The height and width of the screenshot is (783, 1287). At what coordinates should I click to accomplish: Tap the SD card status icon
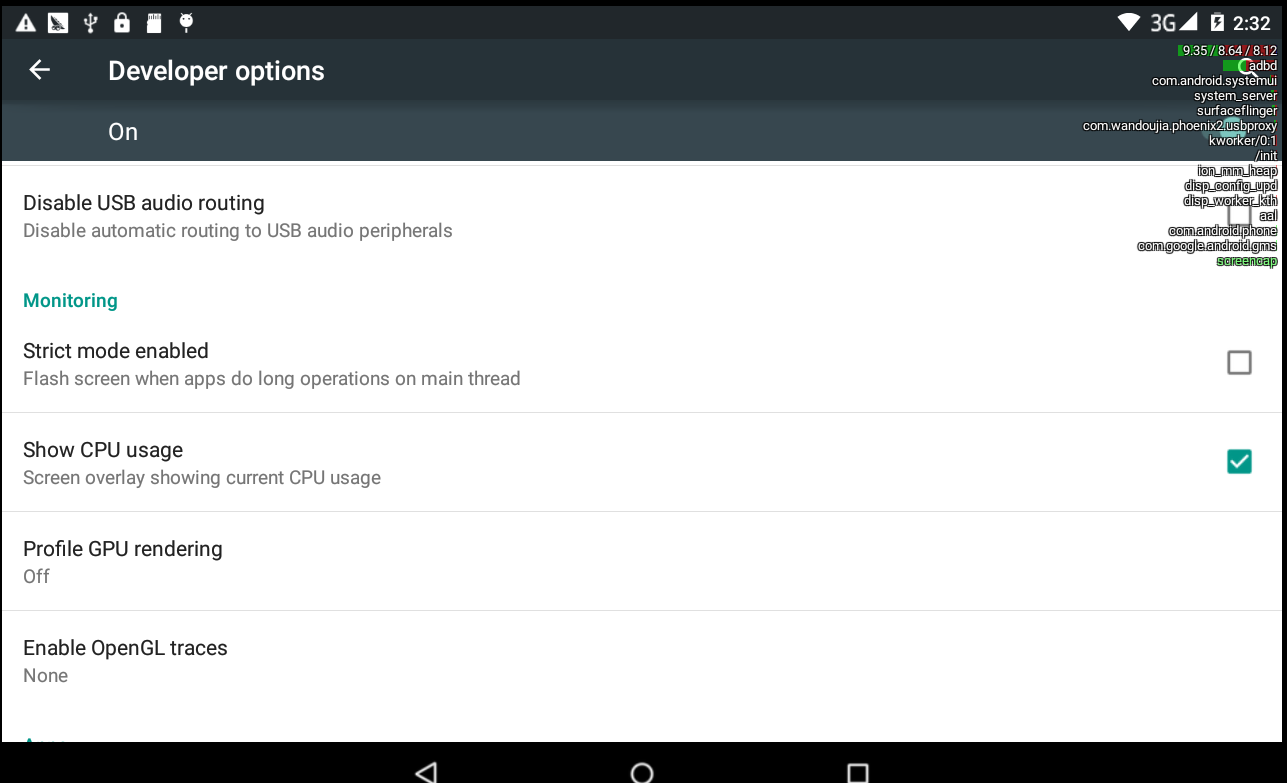[154, 22]
